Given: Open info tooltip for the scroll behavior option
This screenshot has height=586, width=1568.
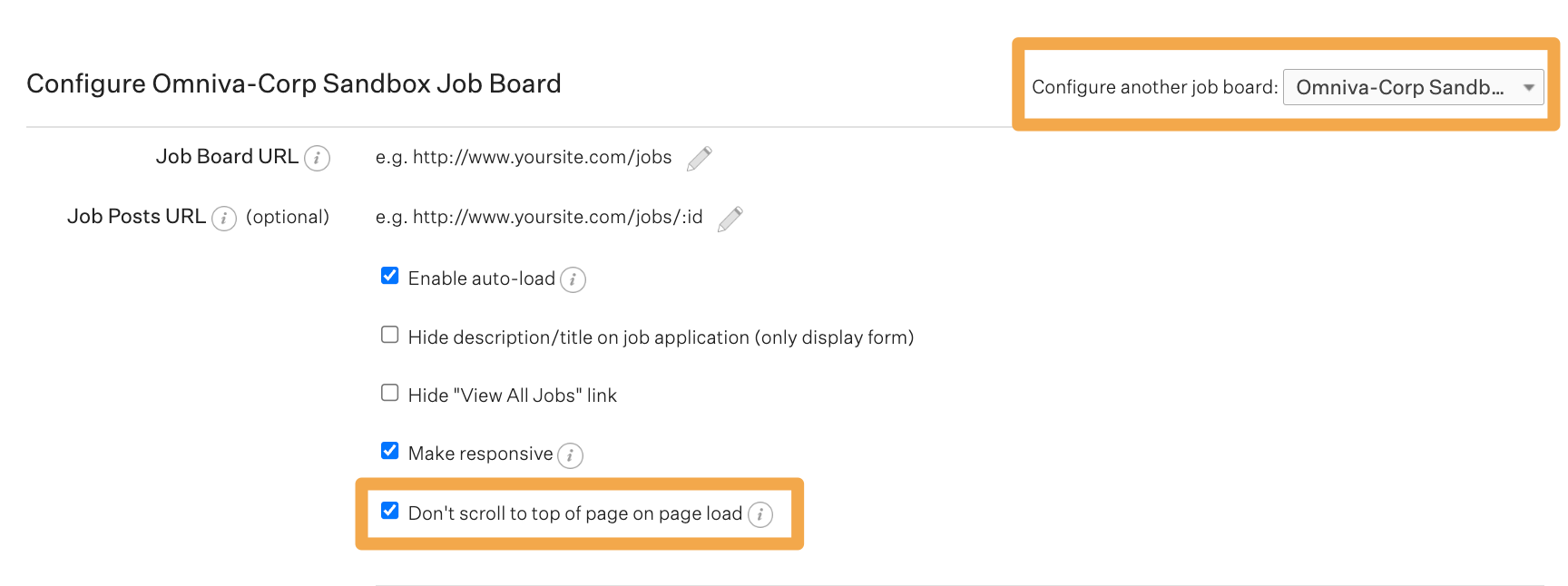Looking at the screenshot, I should [760, 514].
